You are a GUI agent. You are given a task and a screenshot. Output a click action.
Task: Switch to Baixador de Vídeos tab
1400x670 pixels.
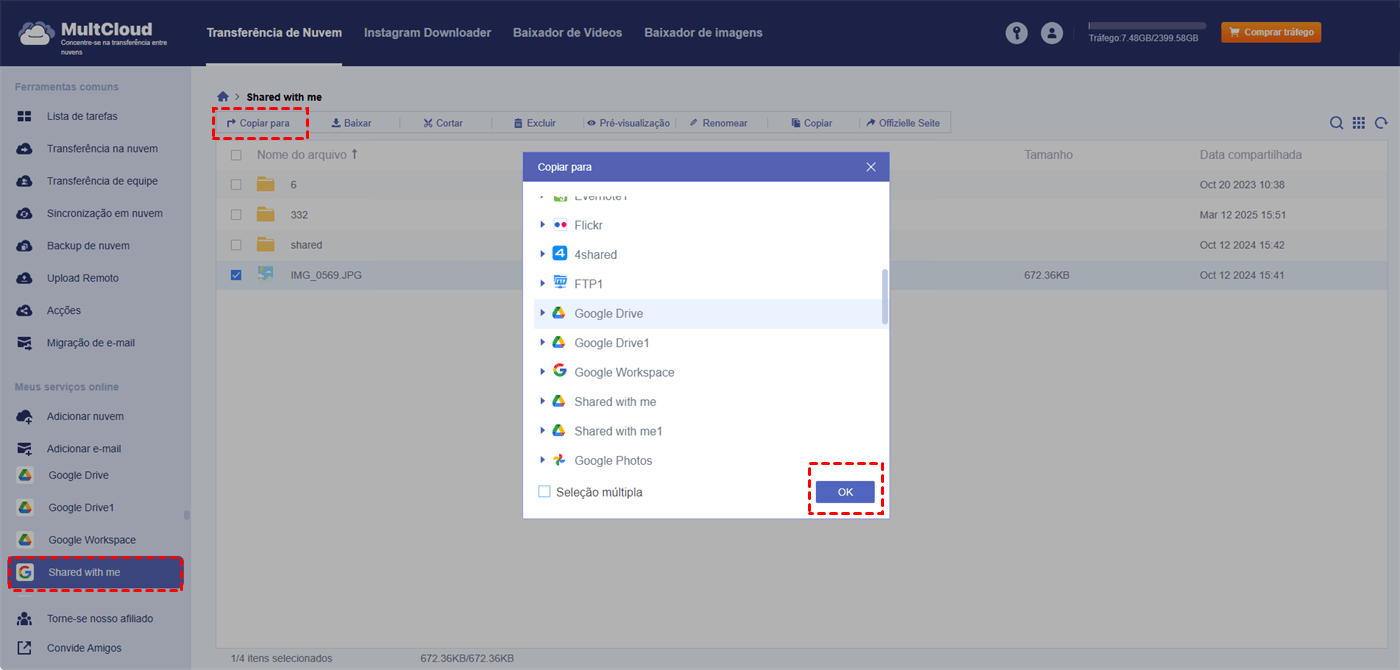567,33
